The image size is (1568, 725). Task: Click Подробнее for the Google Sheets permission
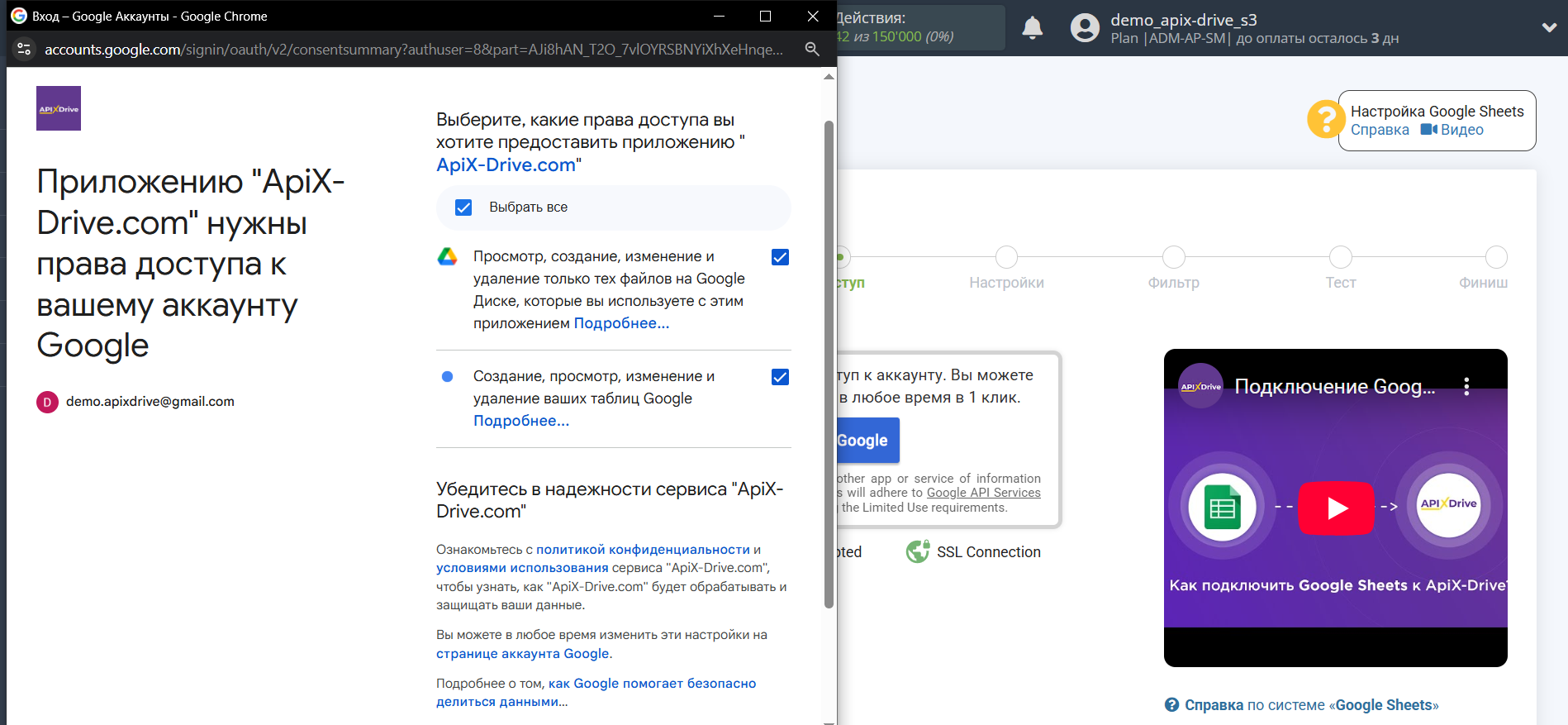click(521, 421)
